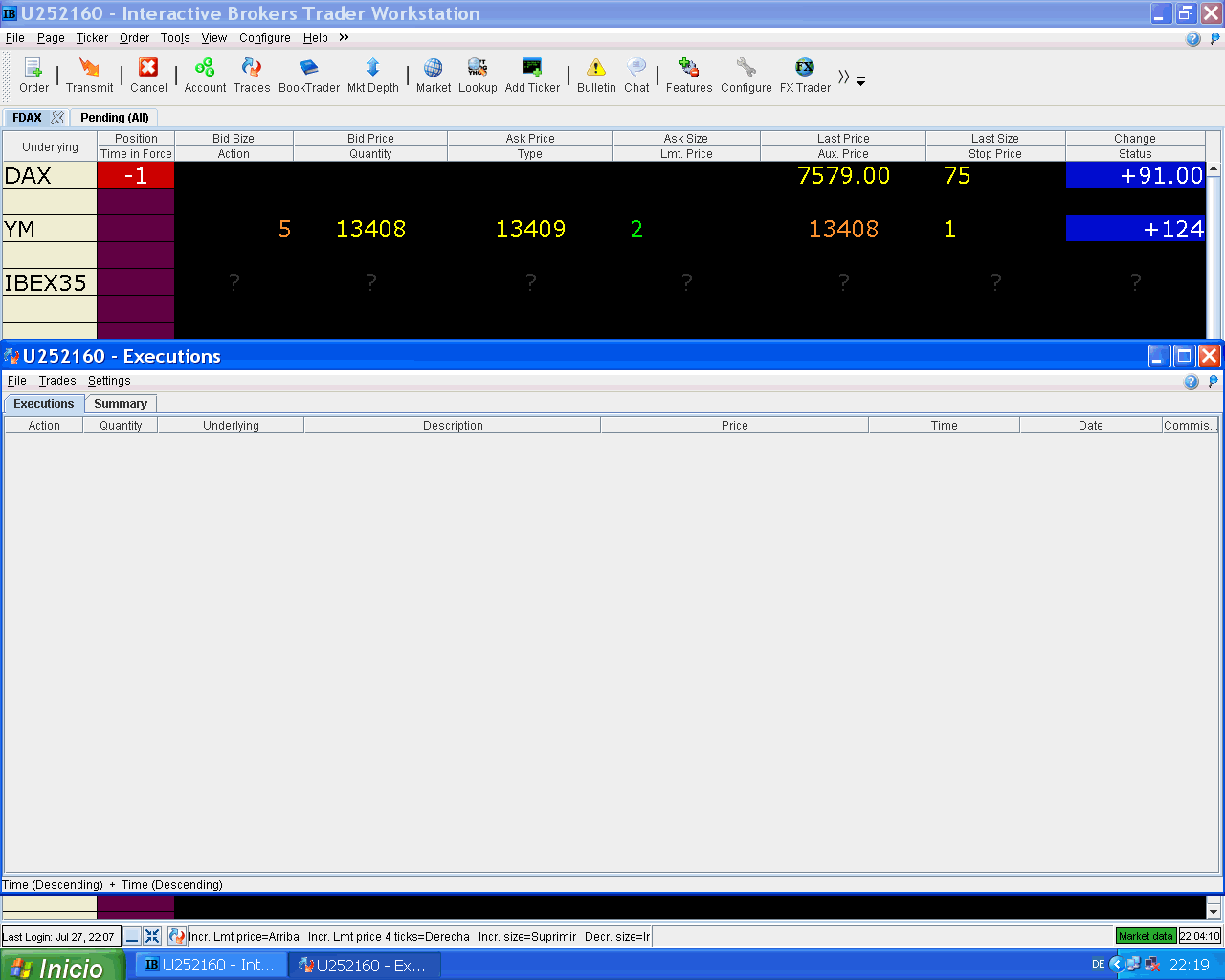Open the toolbar options dropdown arrow
This screenshot has width=1225, height=980.
coord(860,82)
